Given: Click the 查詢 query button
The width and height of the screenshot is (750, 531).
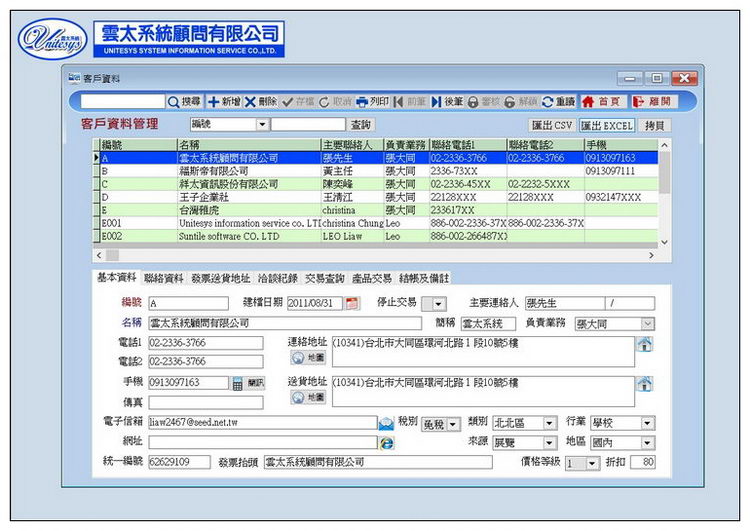Looking at the screenshot, I should [x=361, y=125].
